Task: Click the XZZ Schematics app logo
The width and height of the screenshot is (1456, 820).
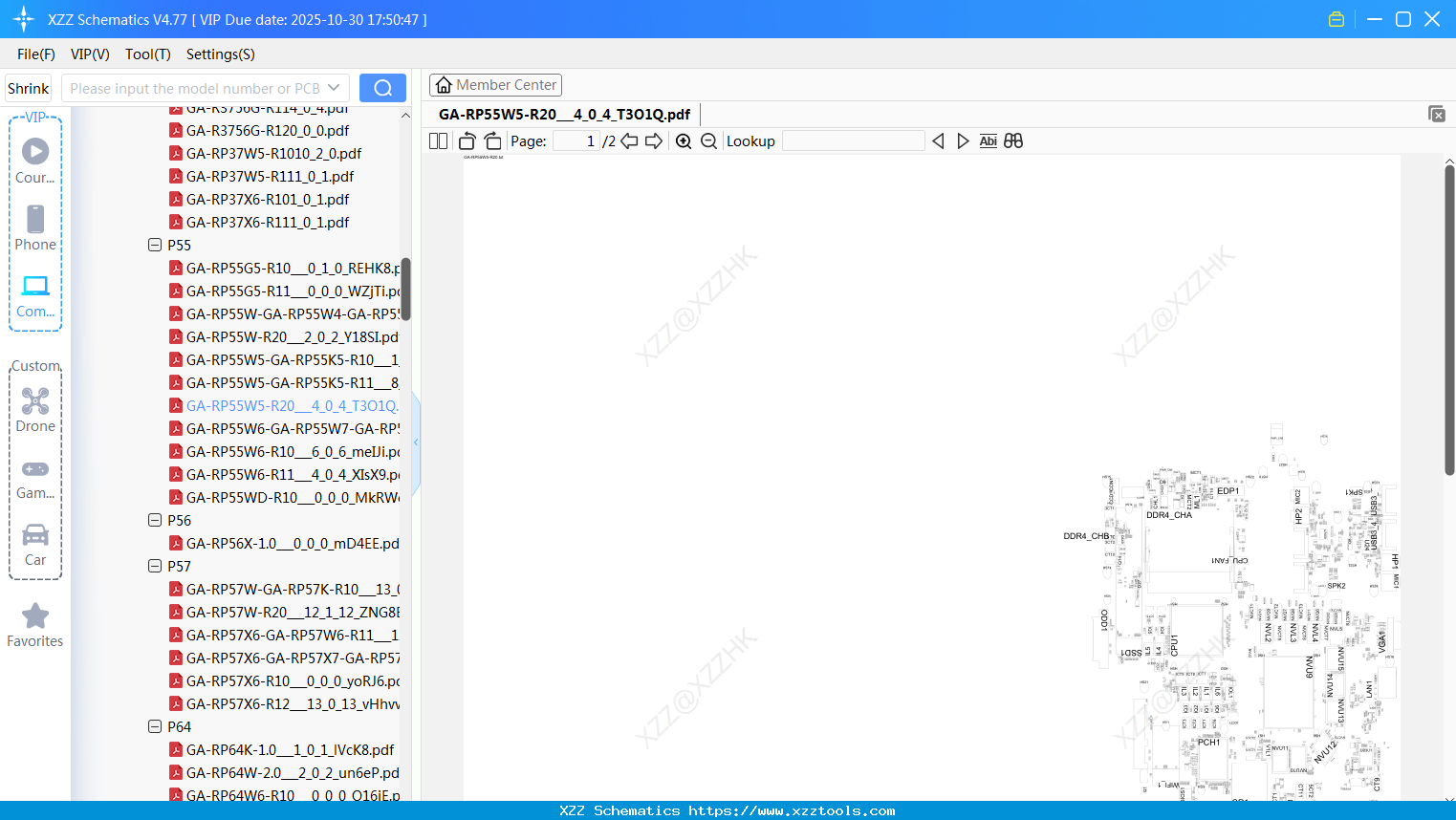Action: (24, 19)
